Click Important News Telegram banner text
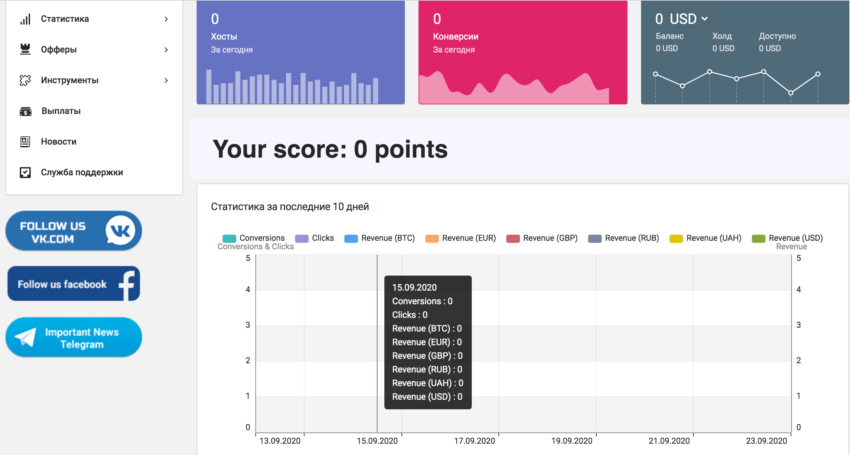Image resolution: width=850 pixels, height=455 pixels. click(82, 338)
